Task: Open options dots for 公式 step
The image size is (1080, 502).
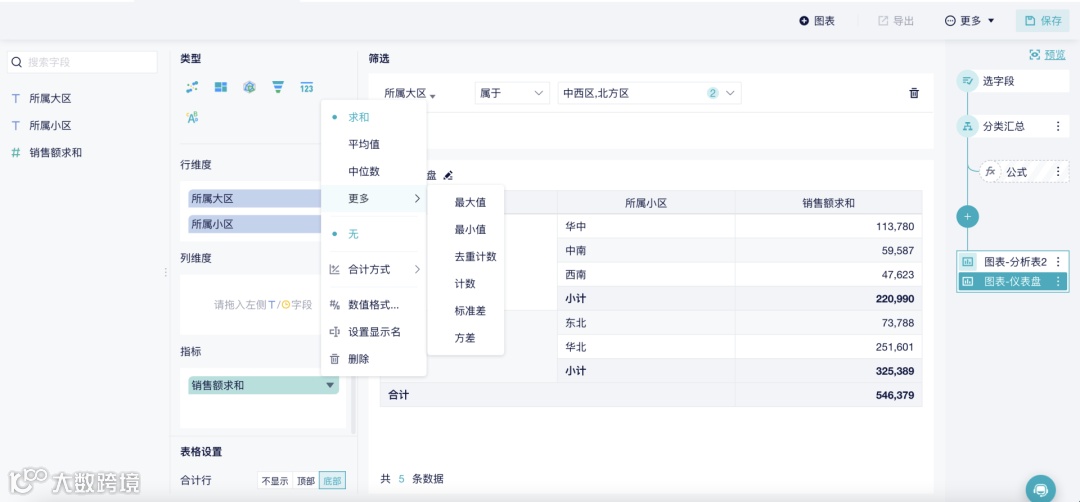Action: click(1058, 171)
